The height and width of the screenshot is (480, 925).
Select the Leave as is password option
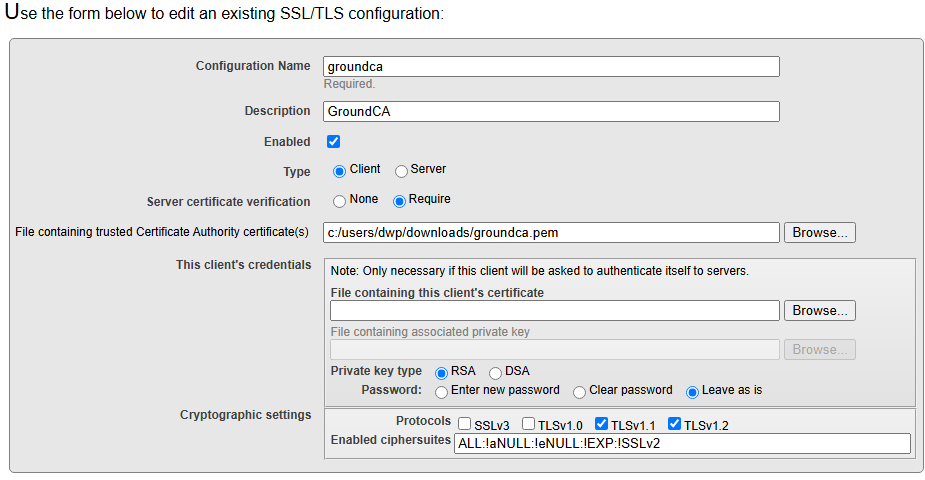pos(693,392)
